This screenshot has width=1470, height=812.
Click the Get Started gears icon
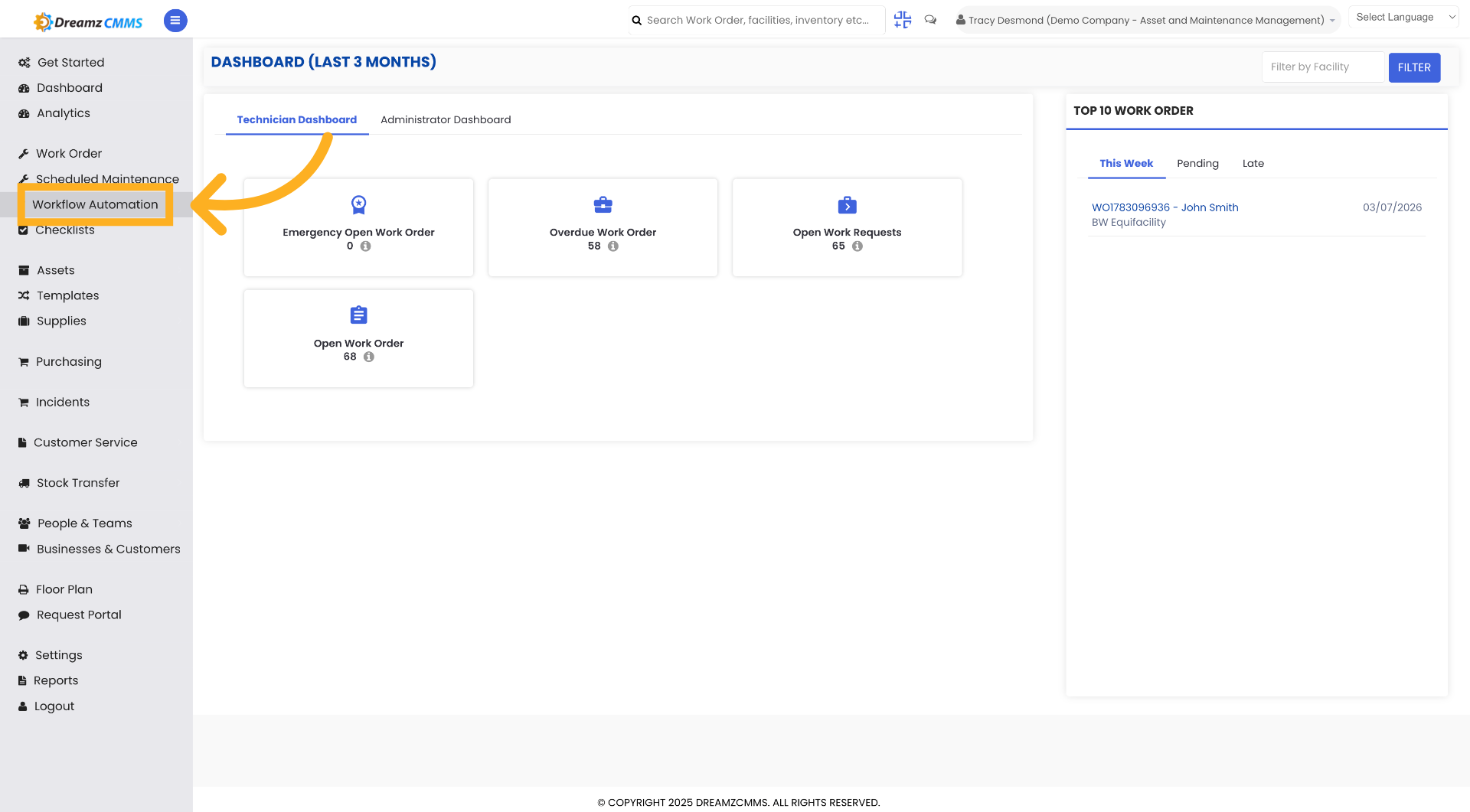tap(24, 63)
